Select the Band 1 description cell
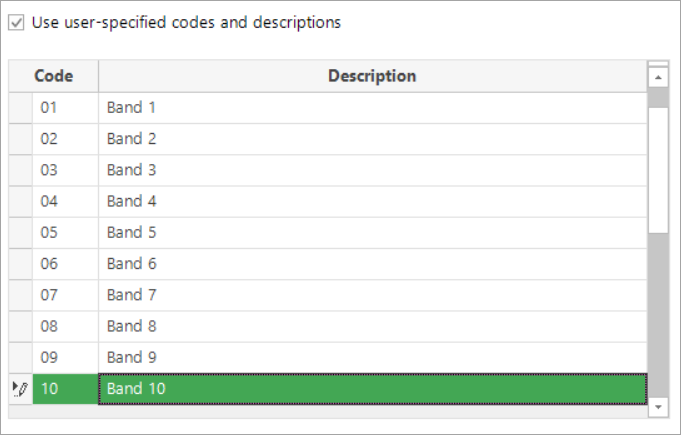 point(372,108)
